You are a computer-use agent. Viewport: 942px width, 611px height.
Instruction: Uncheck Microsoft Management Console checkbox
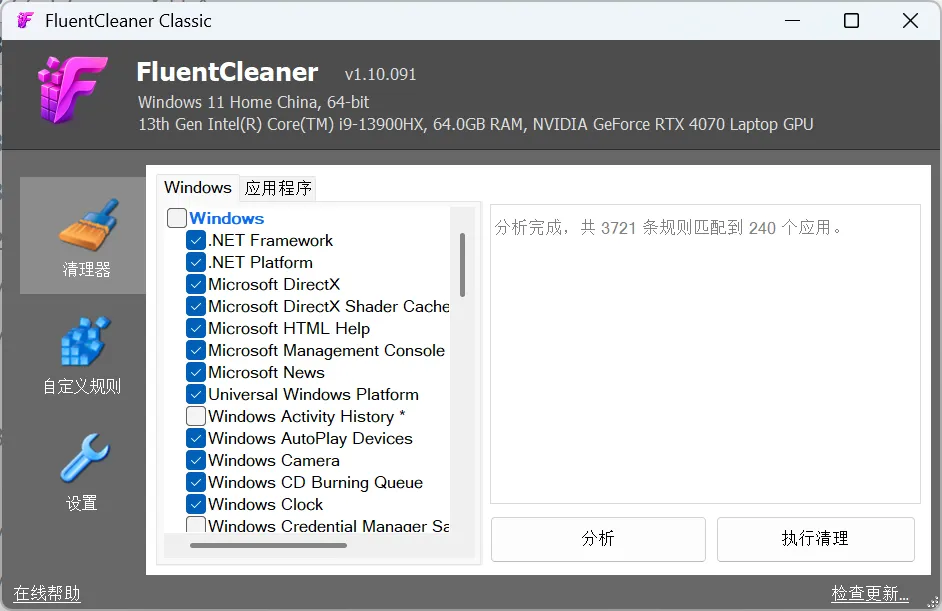pos(196,350)
